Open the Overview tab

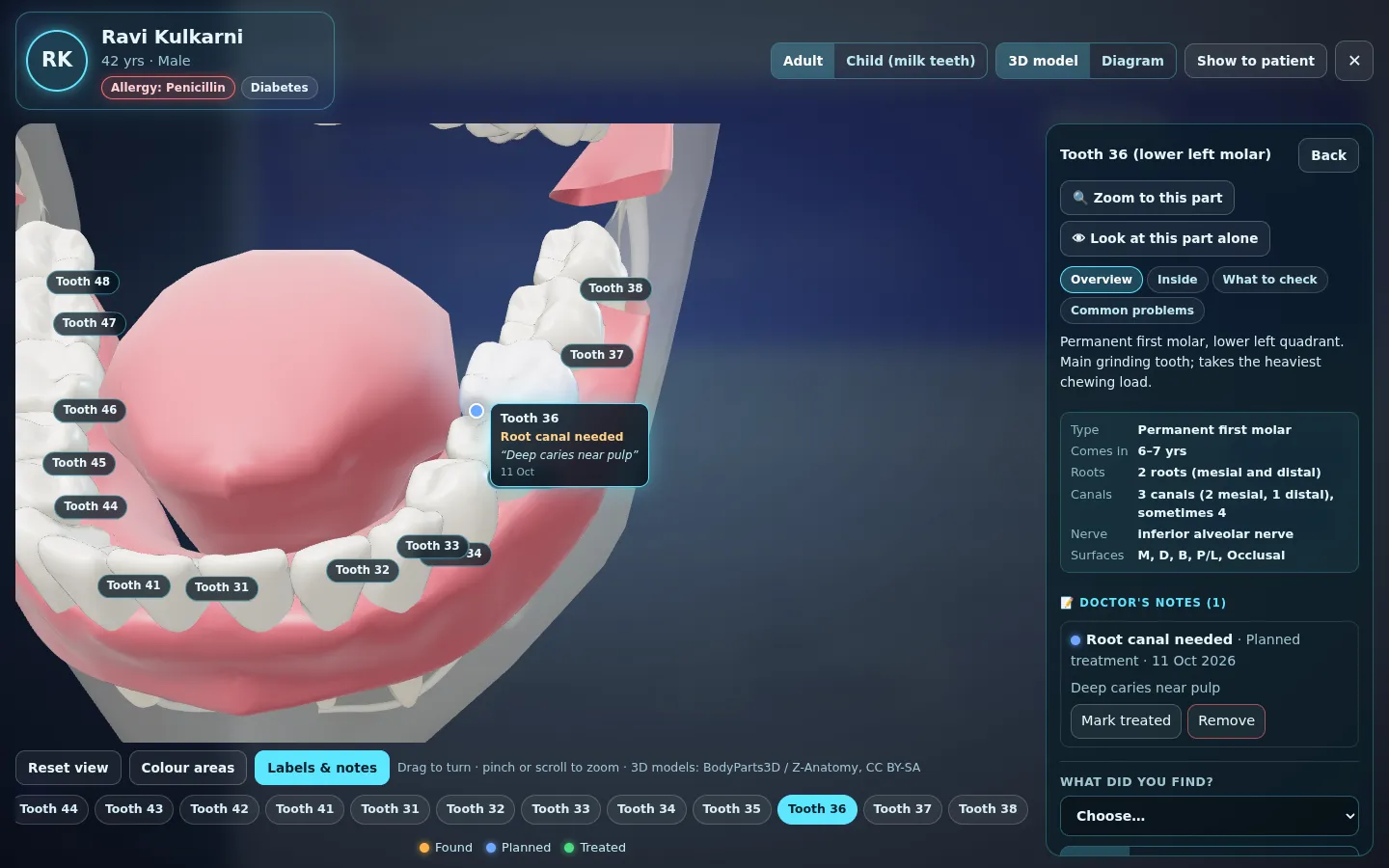(1102, 280)
